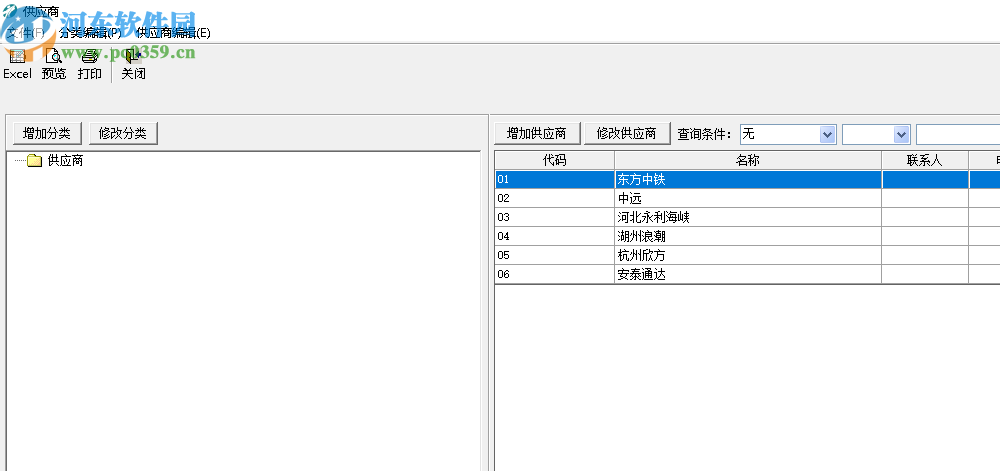Open the 查询条件 dropdown showing 无

point(788,134)
